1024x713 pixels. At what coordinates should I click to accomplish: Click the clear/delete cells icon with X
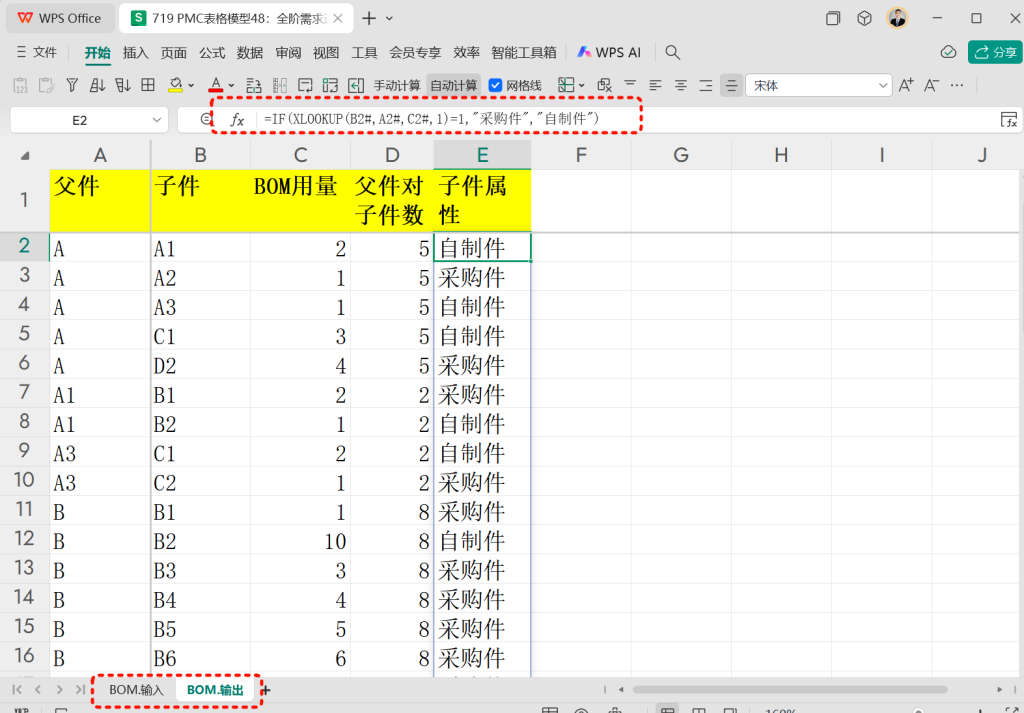[x=605, y=85]
